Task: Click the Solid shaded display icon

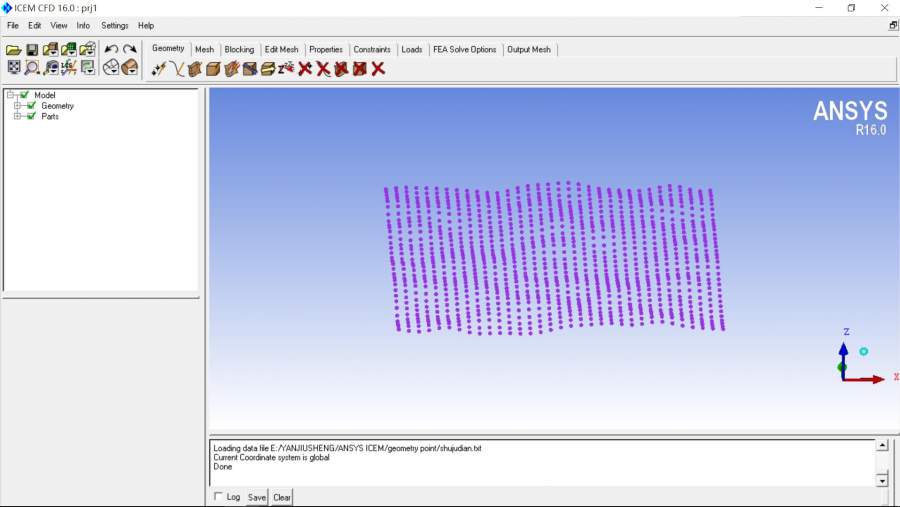Action: pos(130,68)
